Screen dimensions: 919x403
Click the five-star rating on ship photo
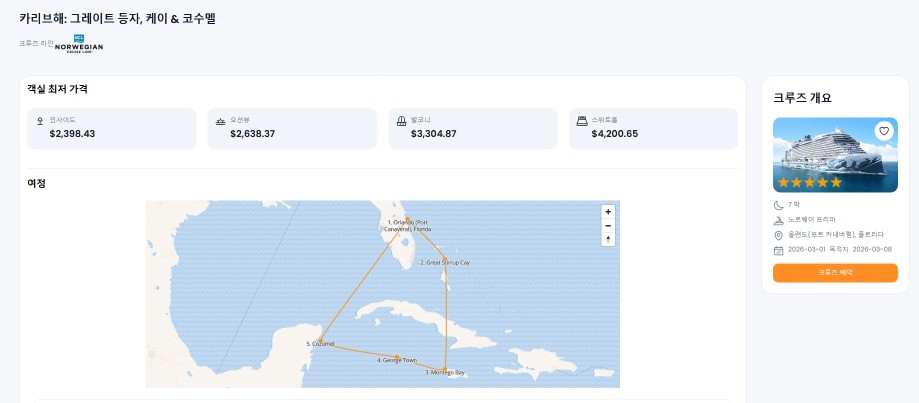pyautogui.click(x=810, y=183)
